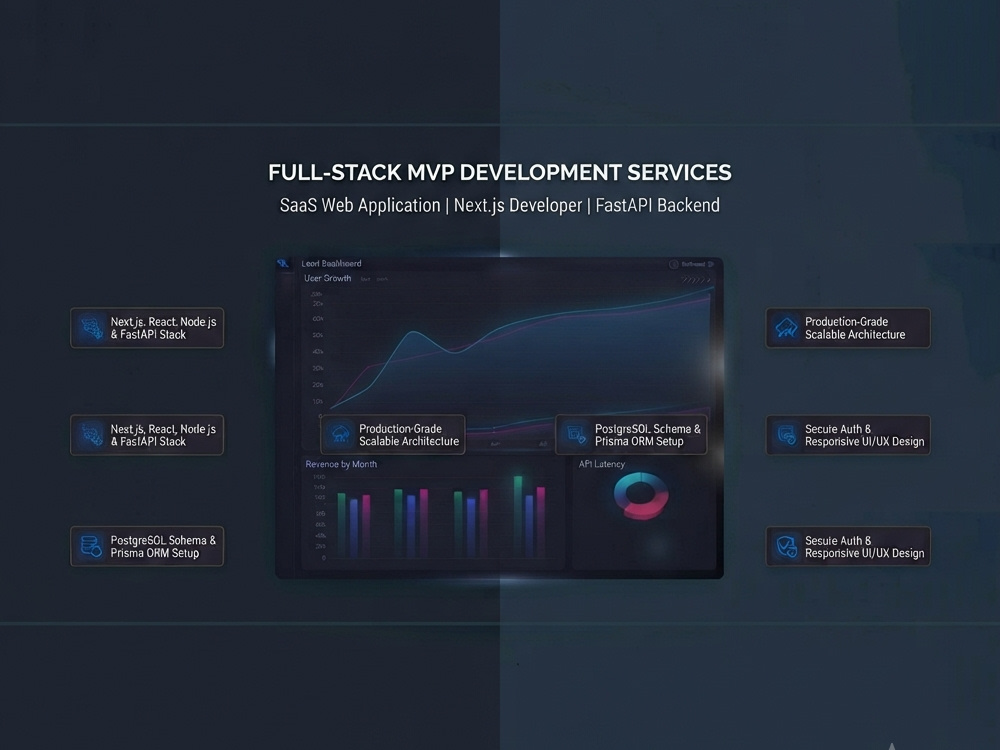The image size is (1000, 750).
Task: Click the upper "Secure Auth & Responsive UI/UX Design" label
Action: pyautogui.click(x=864, y=435)
